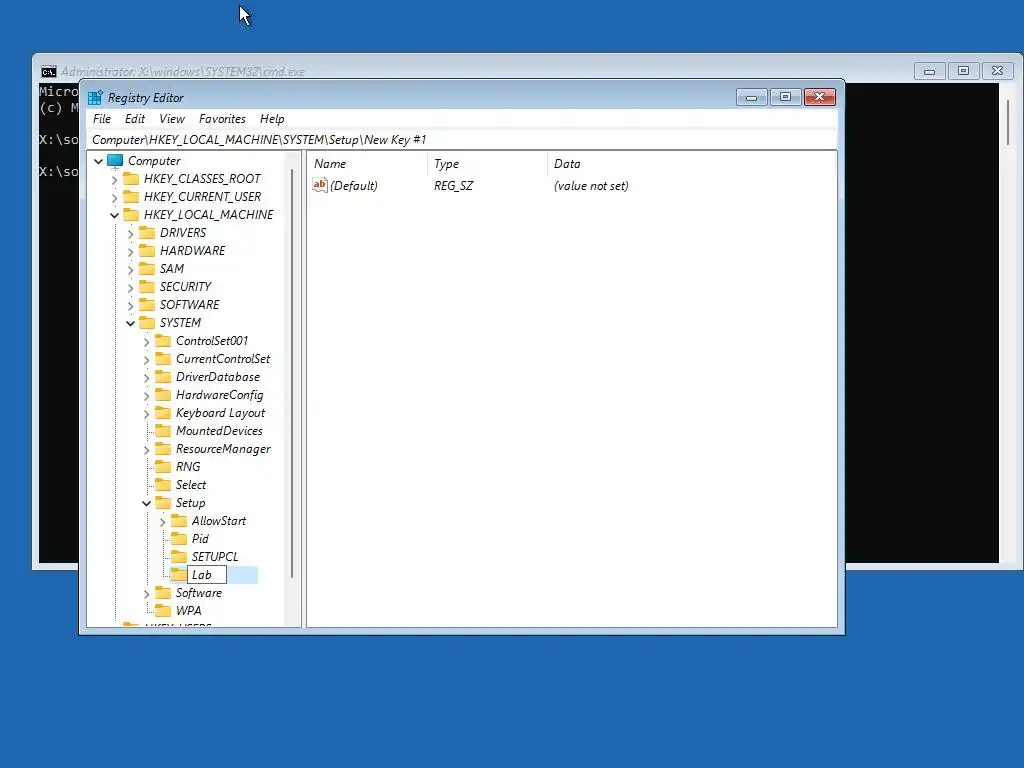Select the Software key under SYSTEM
Screen dimensions: 1024x768
click(x=199, y=593)
